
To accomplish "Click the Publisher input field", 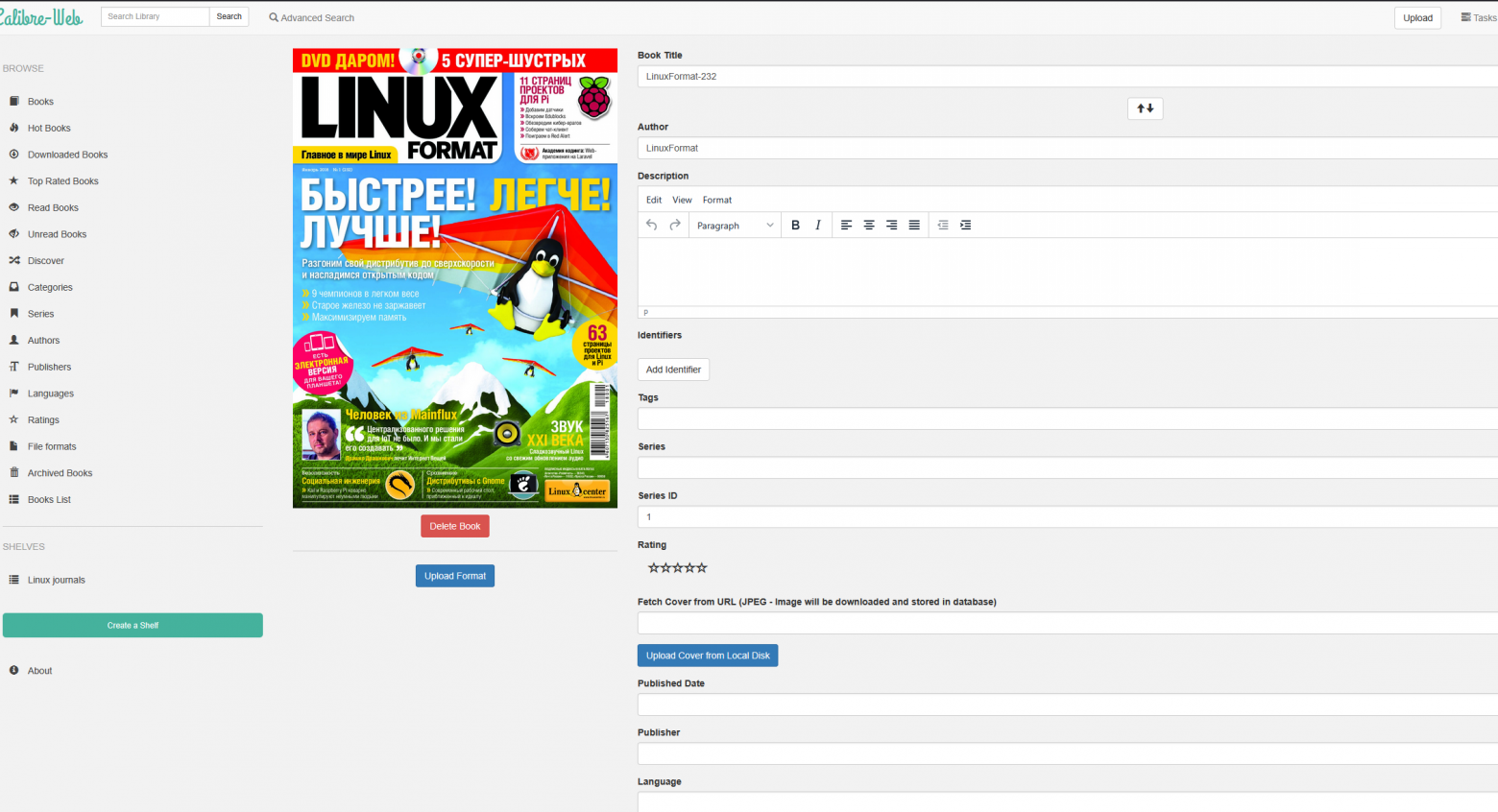I will 1068,753.
